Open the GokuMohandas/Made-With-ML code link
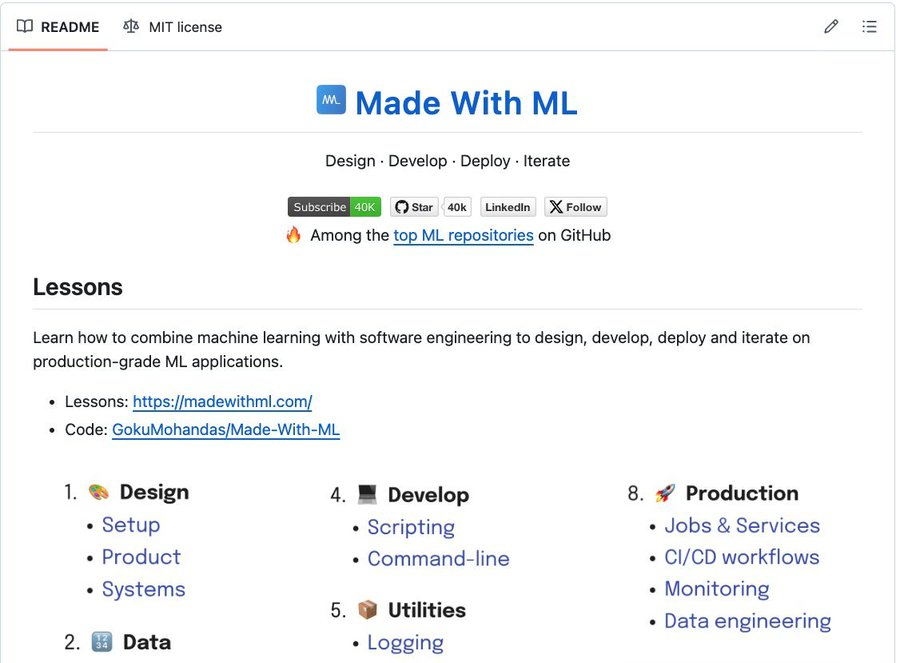900x663 pixels. 226,429
